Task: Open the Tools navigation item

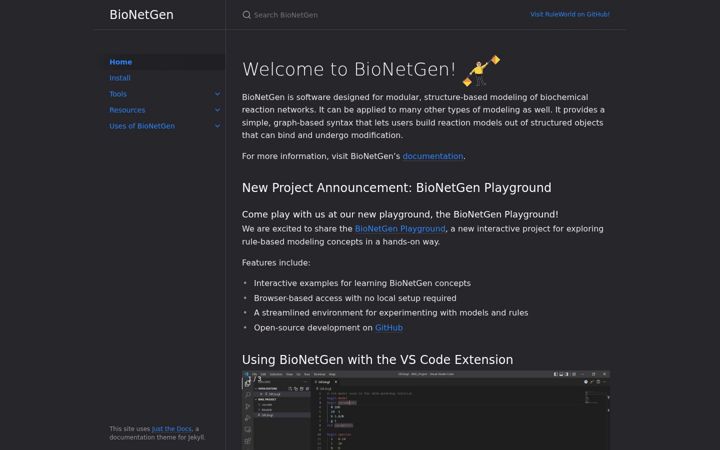Action: pyautogui.click(x=118, y=94)
